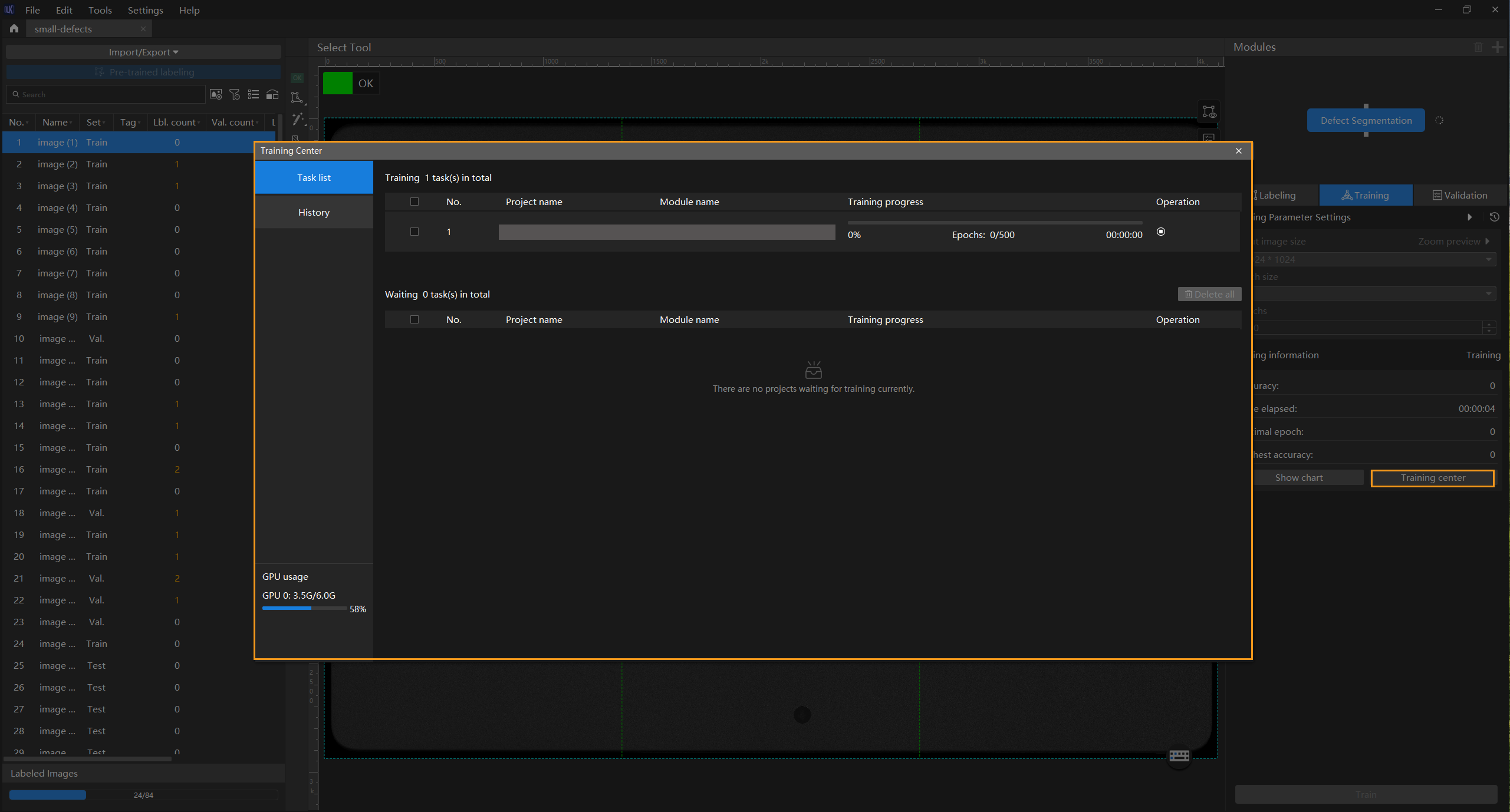Screen dimensions: 1510x812
Task: Click the small OK label tool icon
Action: tap(297, 78)
